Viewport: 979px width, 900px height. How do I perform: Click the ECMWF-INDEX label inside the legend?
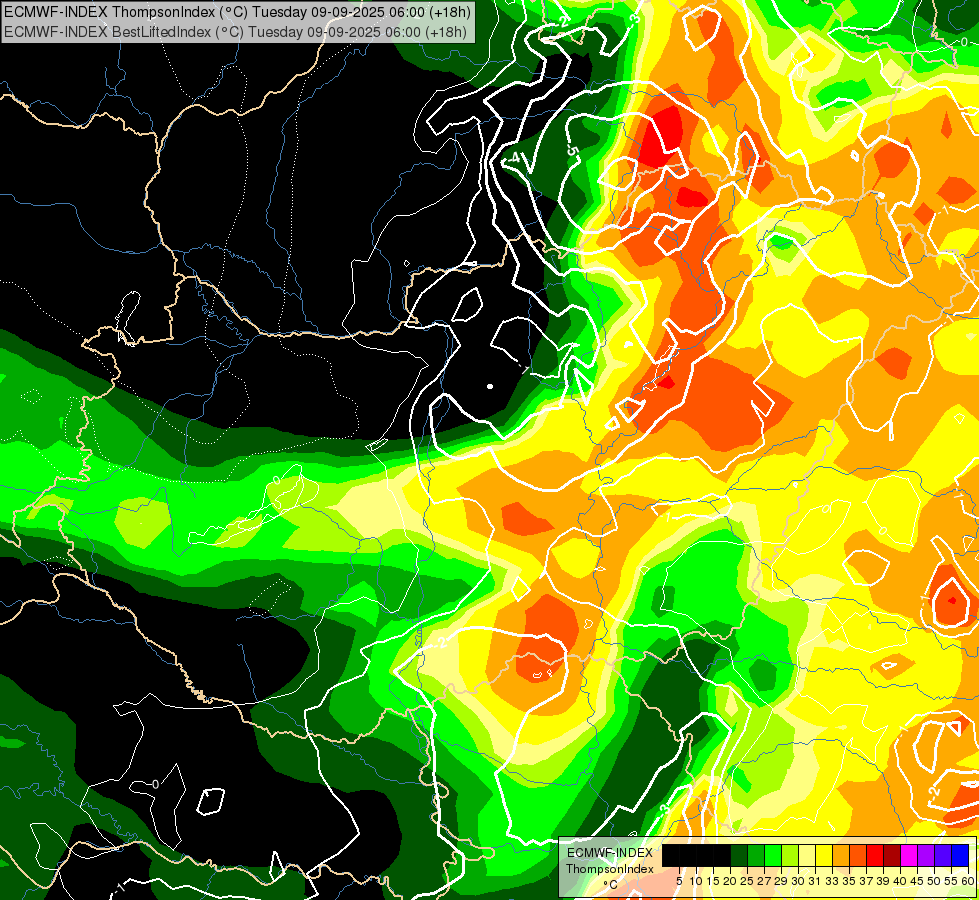[x=610, y=853]
